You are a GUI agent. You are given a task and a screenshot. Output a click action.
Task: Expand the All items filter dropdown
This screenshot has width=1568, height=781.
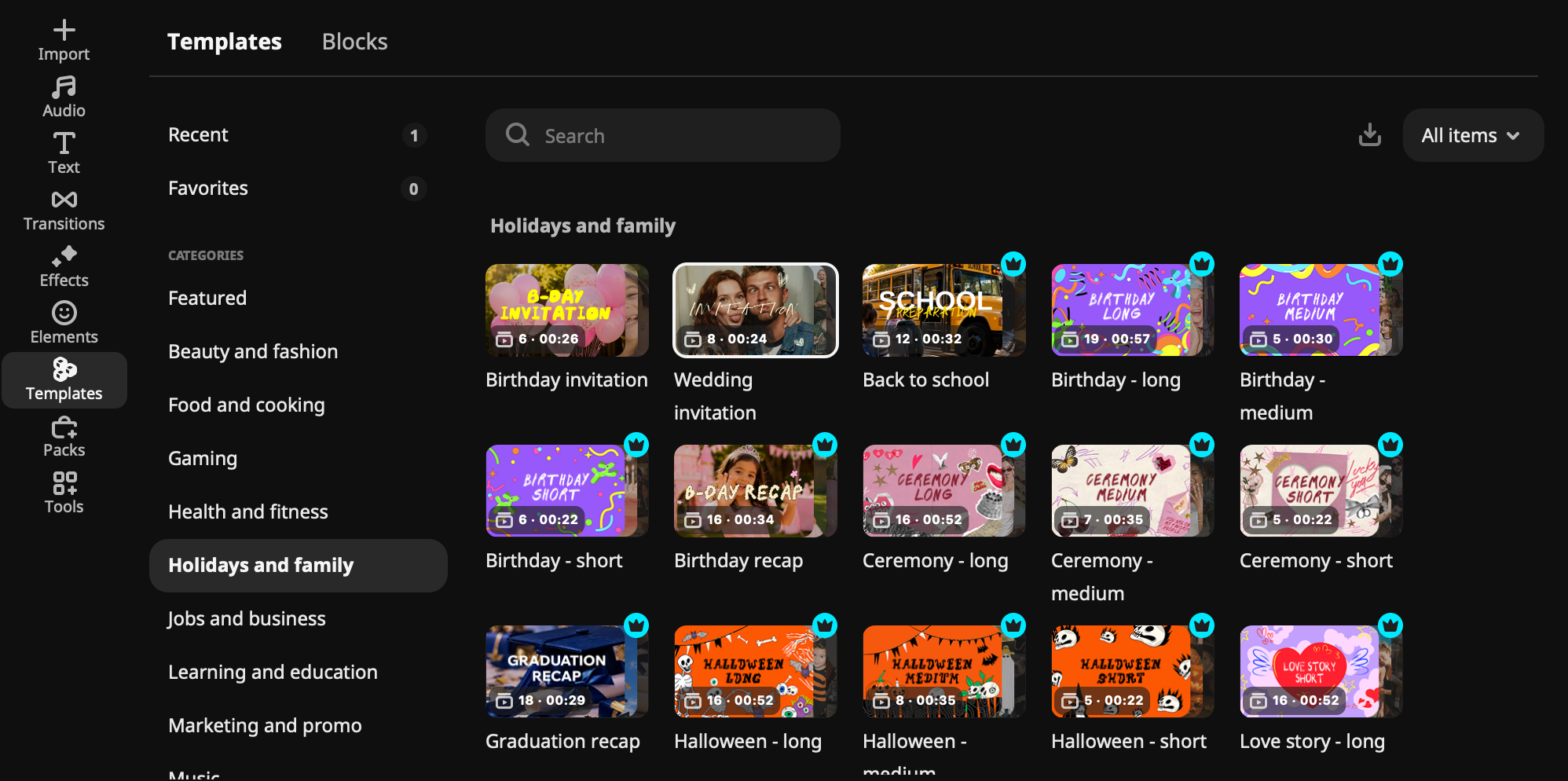[1473, 135]
